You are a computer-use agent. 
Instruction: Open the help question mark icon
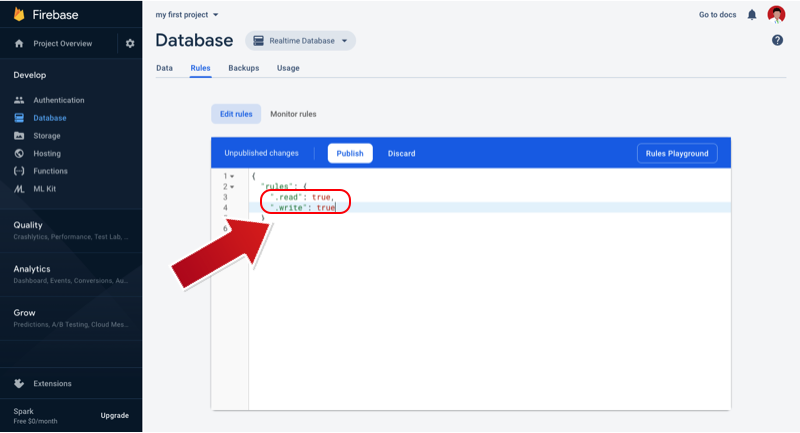(x=777, y=40)
